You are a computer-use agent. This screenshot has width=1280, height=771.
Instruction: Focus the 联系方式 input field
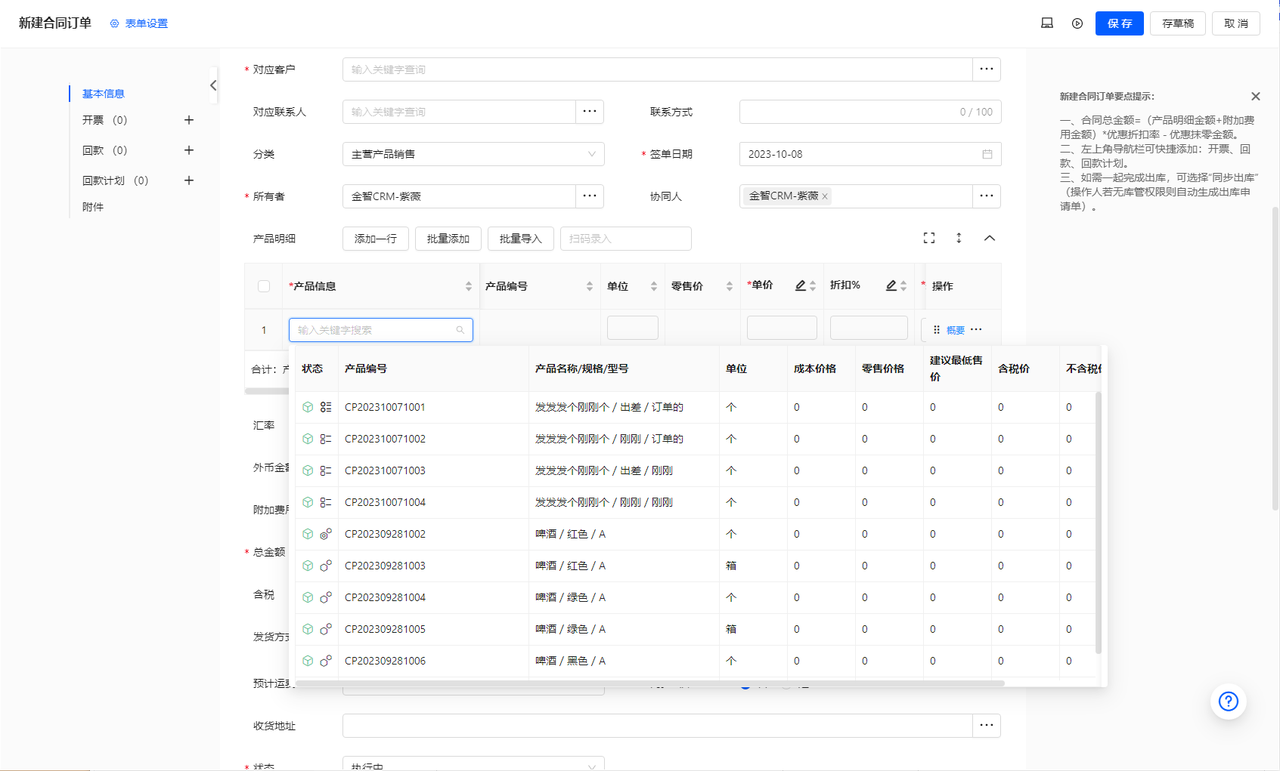coord(870,111)
